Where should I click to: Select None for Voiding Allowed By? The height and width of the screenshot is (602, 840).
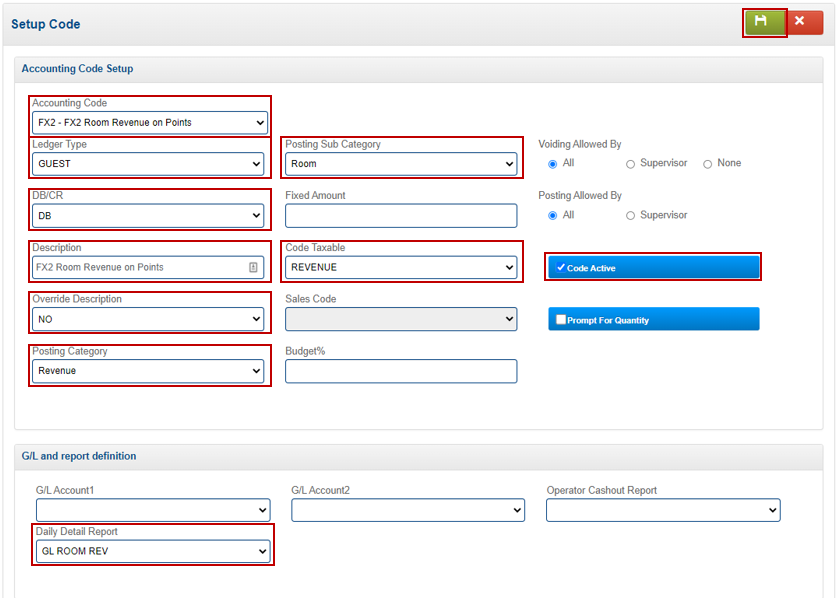pyautogui.click(x=708, y=164)
